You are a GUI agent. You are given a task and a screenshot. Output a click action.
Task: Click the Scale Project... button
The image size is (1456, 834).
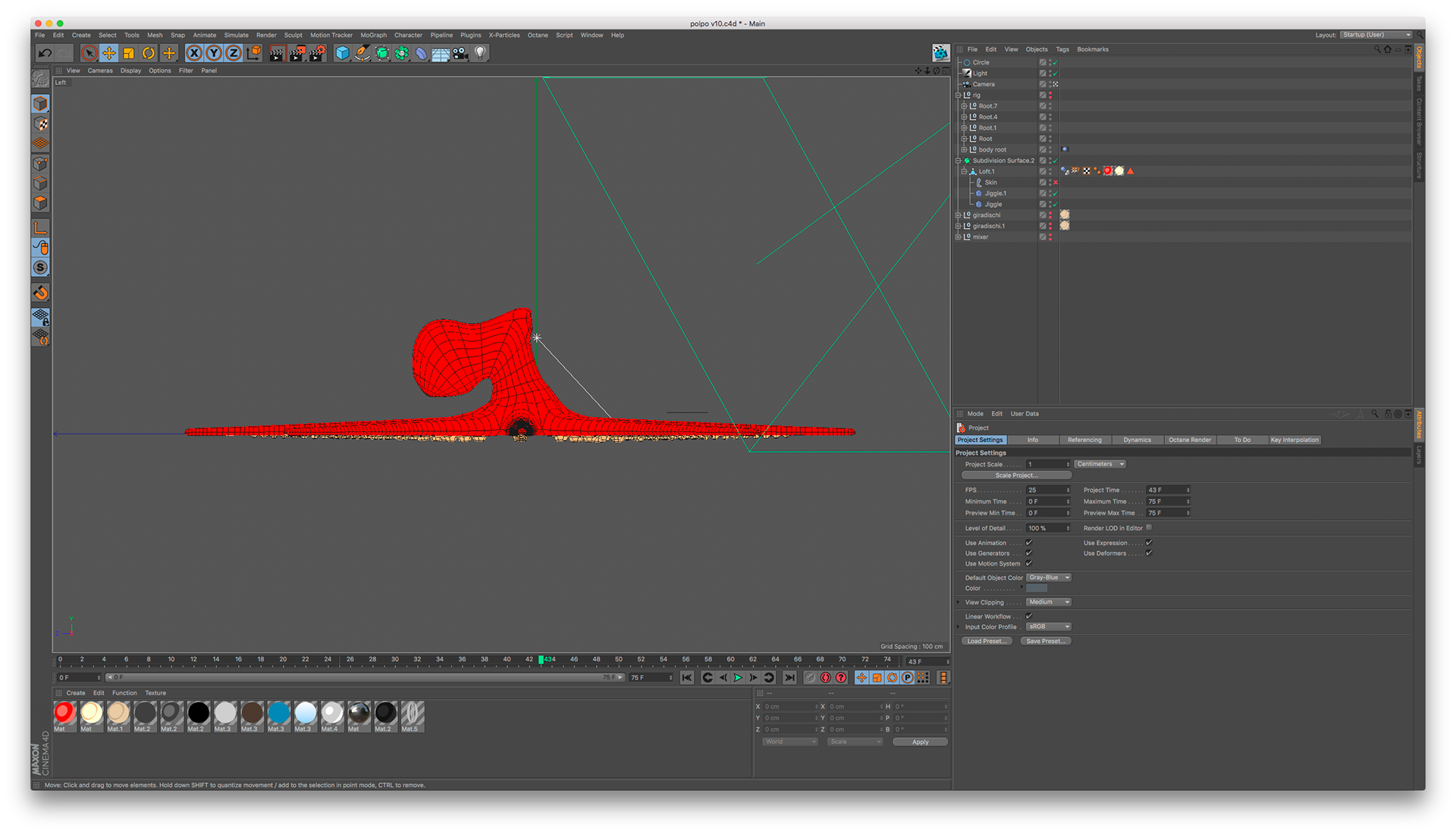(x=1015, y=475)
